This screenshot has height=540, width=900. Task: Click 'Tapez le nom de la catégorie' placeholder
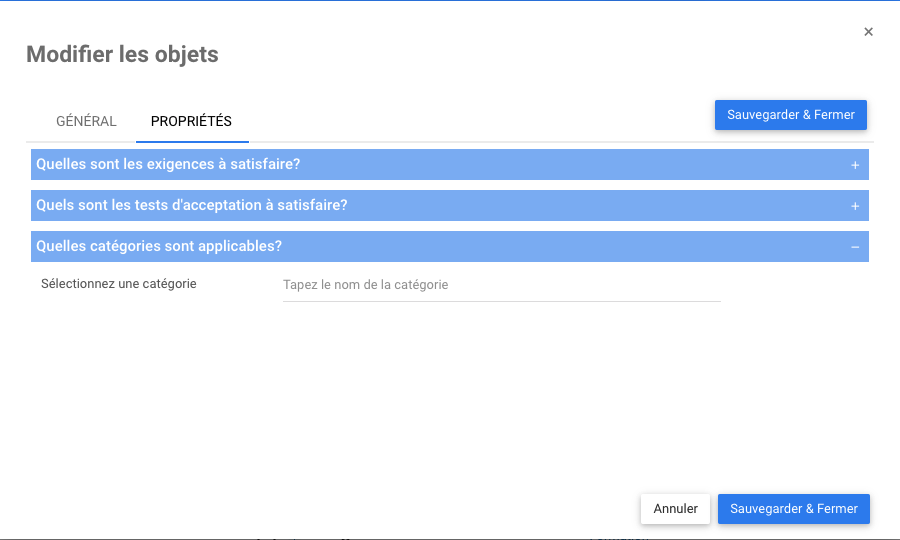click(366, 285)
